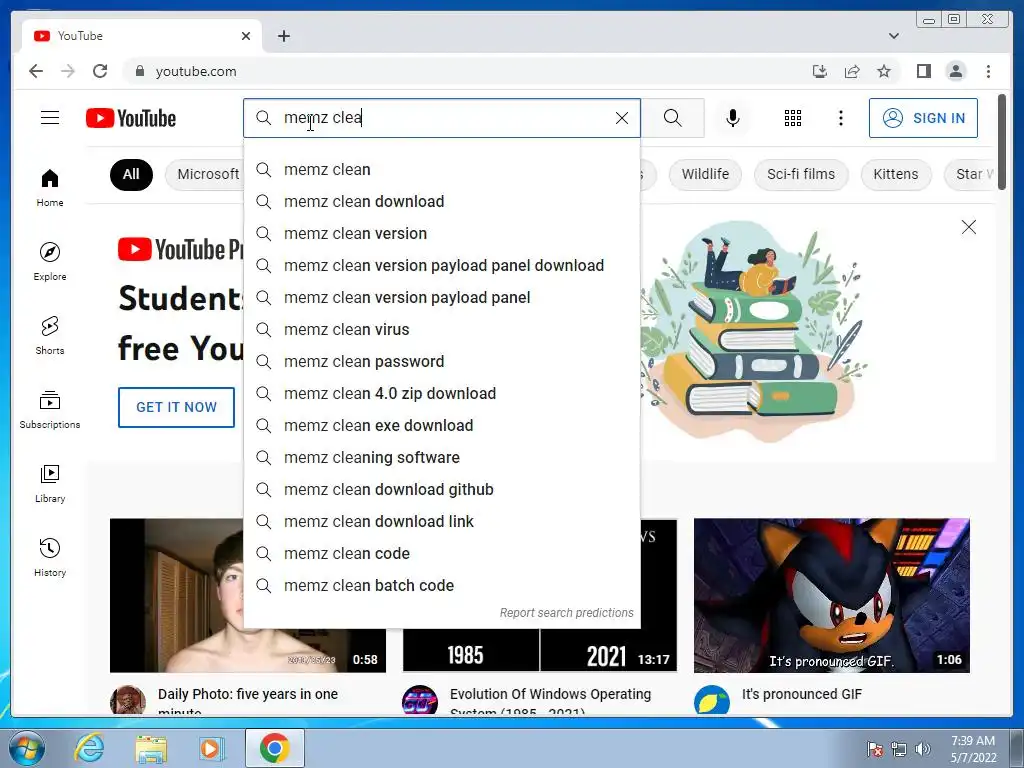Choose suggestion "memz clean password"
Image resolution: width=1024 pixels, height=768 pixels.
point(441,362)
